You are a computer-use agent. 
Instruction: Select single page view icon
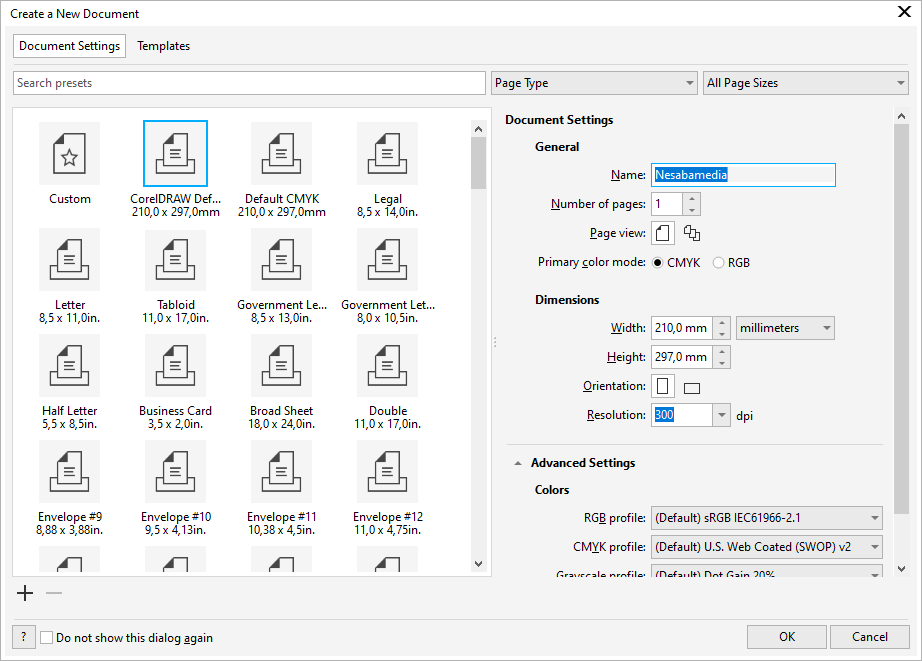663,233
